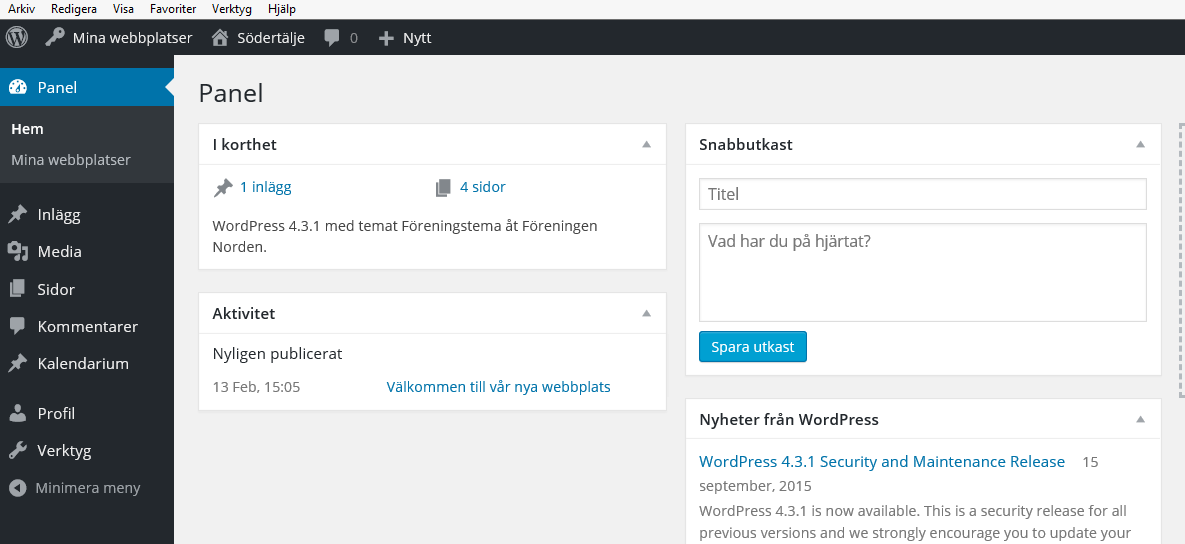Select Mina webbplatser in sidebar submenu
Screen dimensions: 1185x544
(71, 160)
